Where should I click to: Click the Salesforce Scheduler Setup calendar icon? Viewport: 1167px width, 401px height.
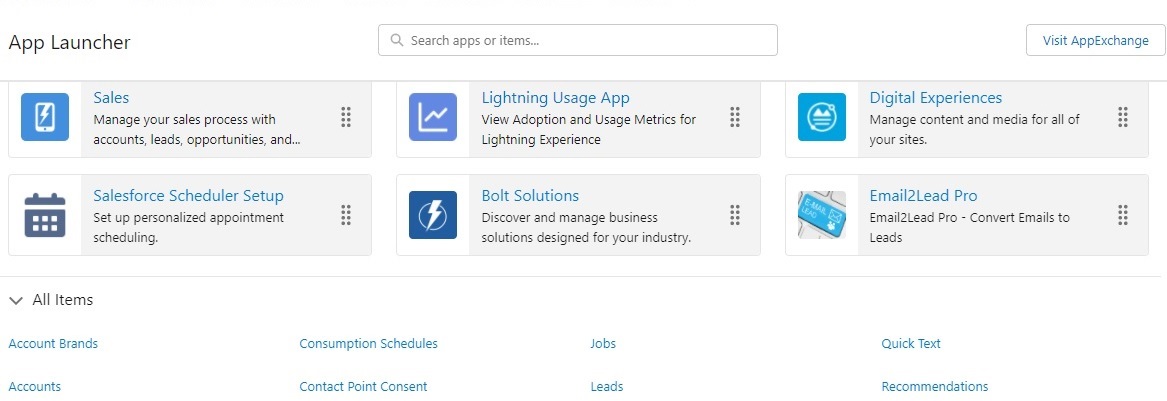(45, 215)
